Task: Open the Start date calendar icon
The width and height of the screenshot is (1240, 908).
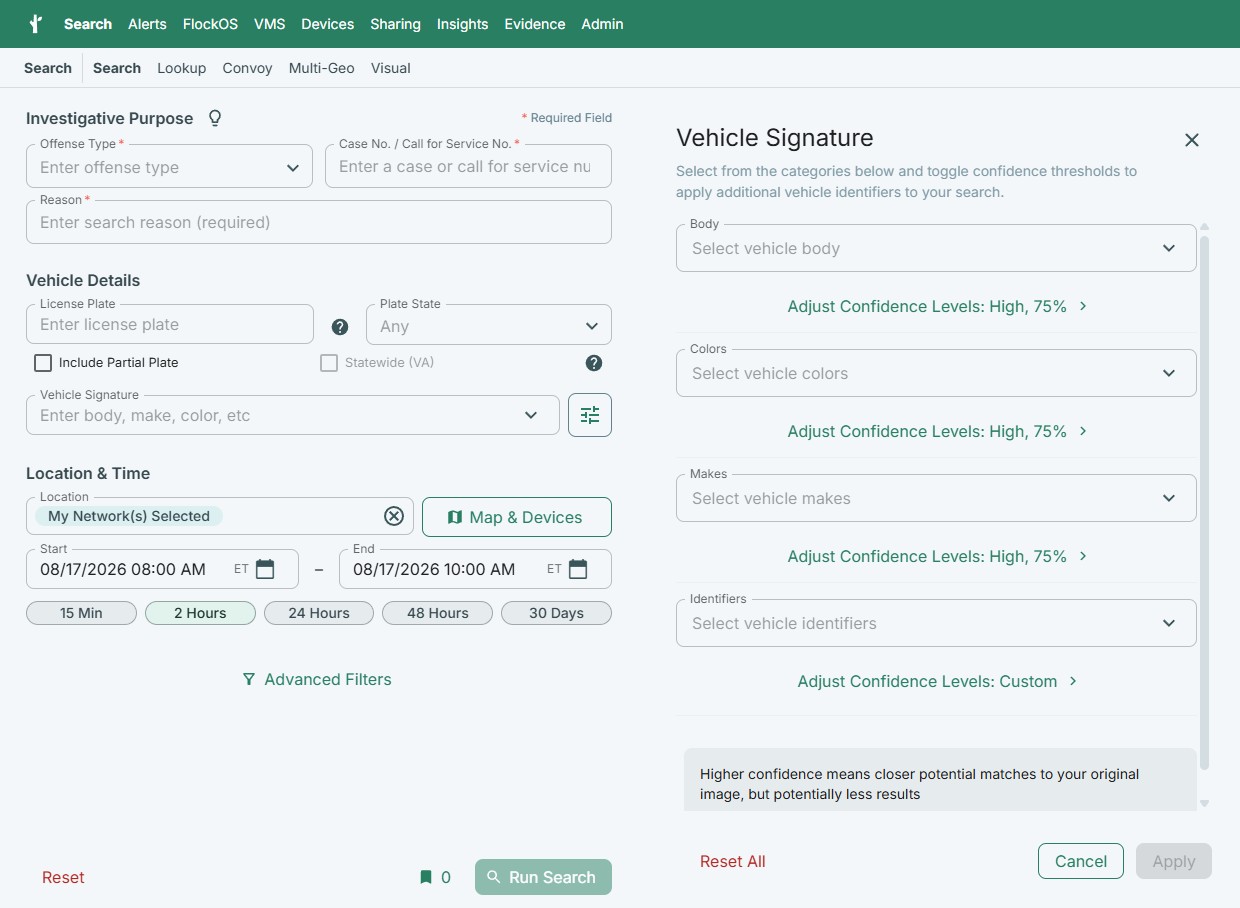Action: [x=265, y=569]
